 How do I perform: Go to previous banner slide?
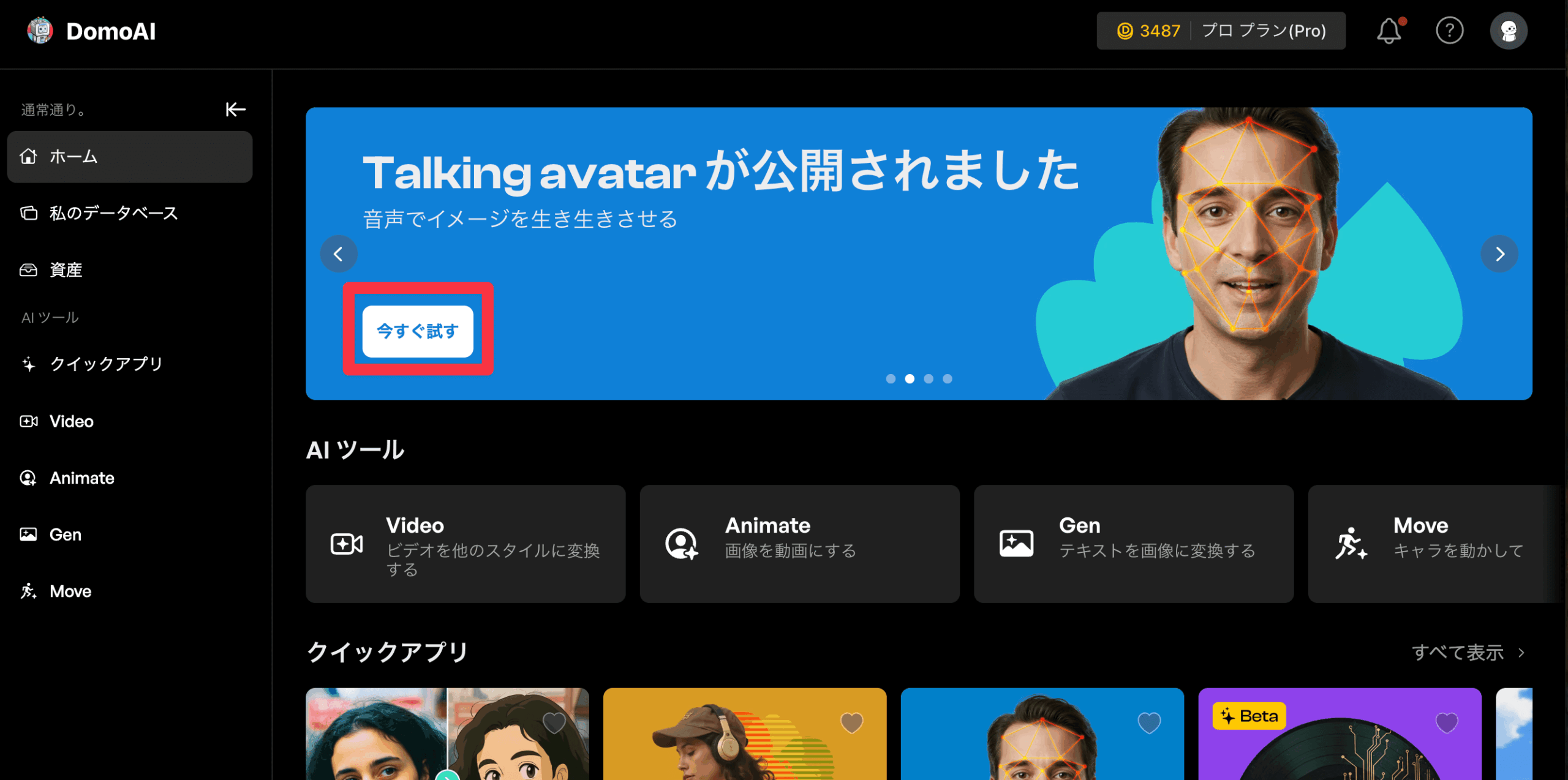[x=339, y=253]
